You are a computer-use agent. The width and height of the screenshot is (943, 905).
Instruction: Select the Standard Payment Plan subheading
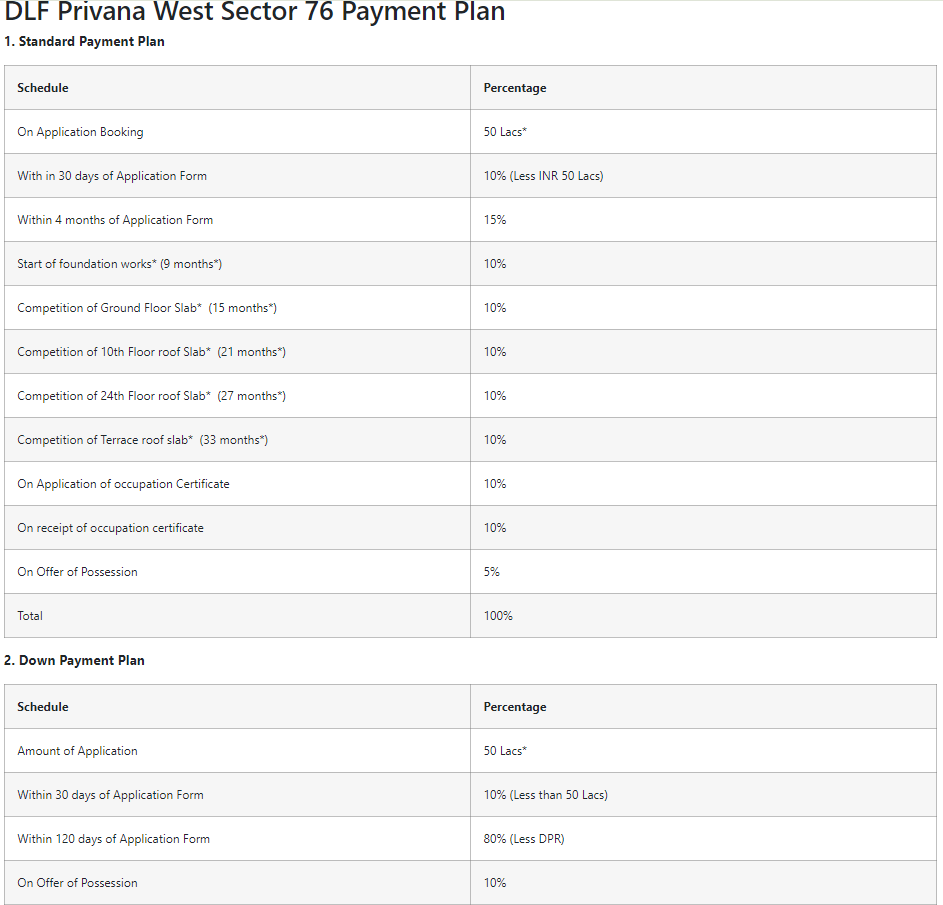pos(84,41)
